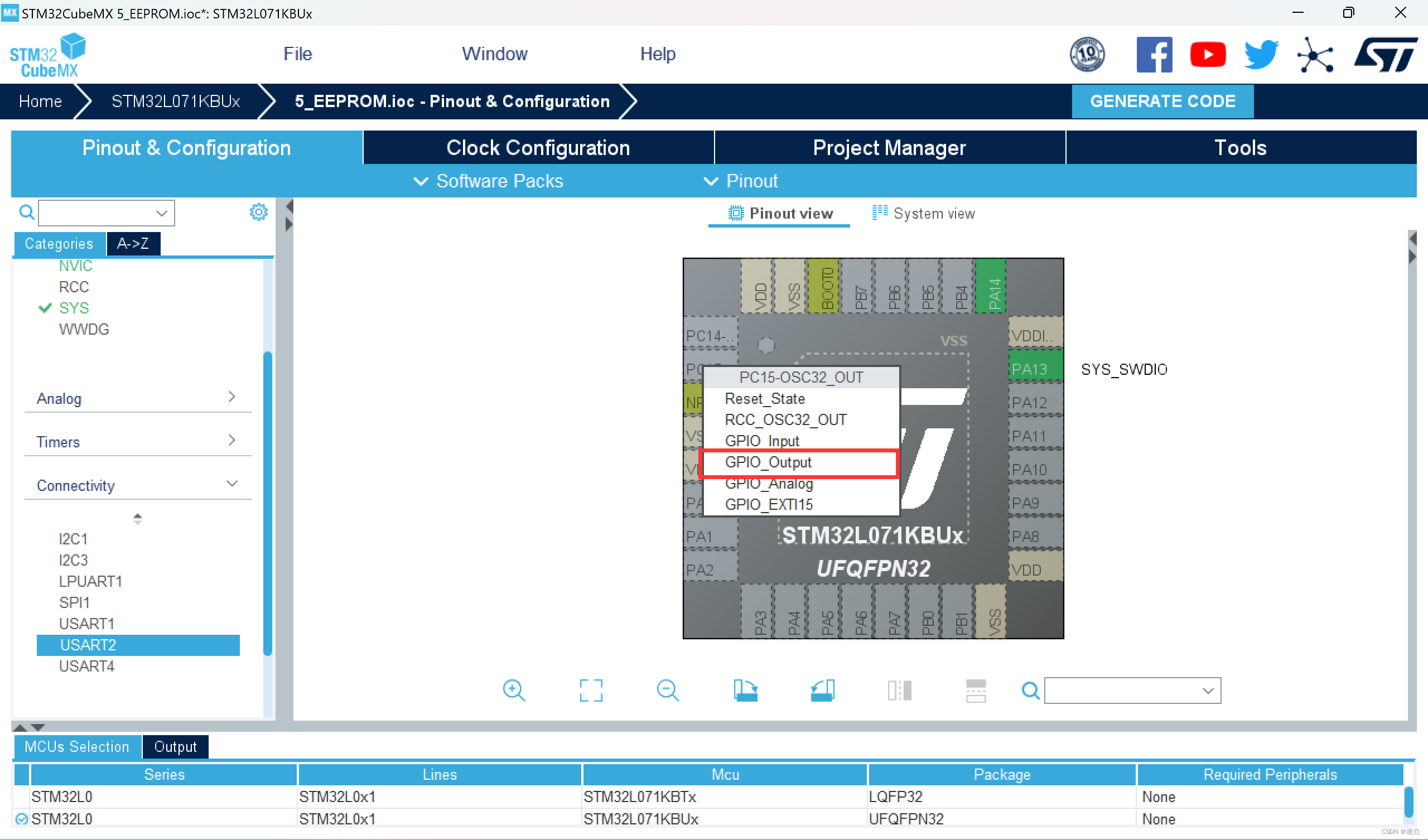Sort table by Package column header
This screenshot has width=1428, height=840.
[1002, 774]
